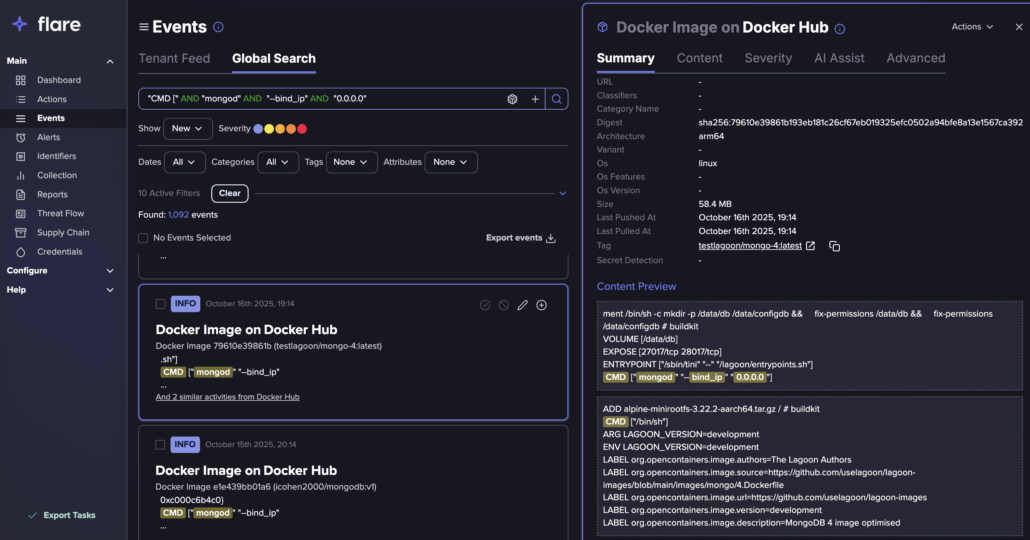Viewport: 1030px width, 540px height.
Task: Click into the search query input field
Action: point(320,99)
